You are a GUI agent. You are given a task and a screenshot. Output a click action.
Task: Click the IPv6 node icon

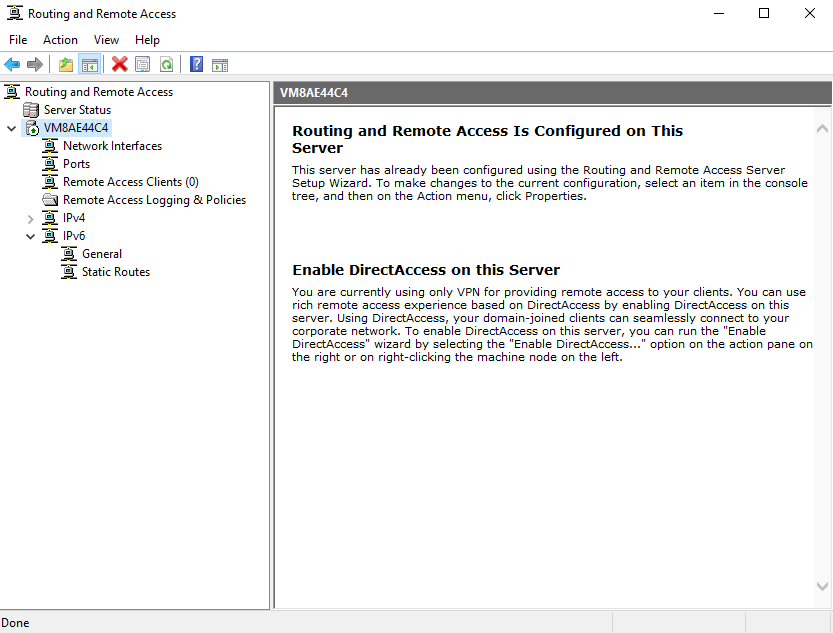click(50, 236)
